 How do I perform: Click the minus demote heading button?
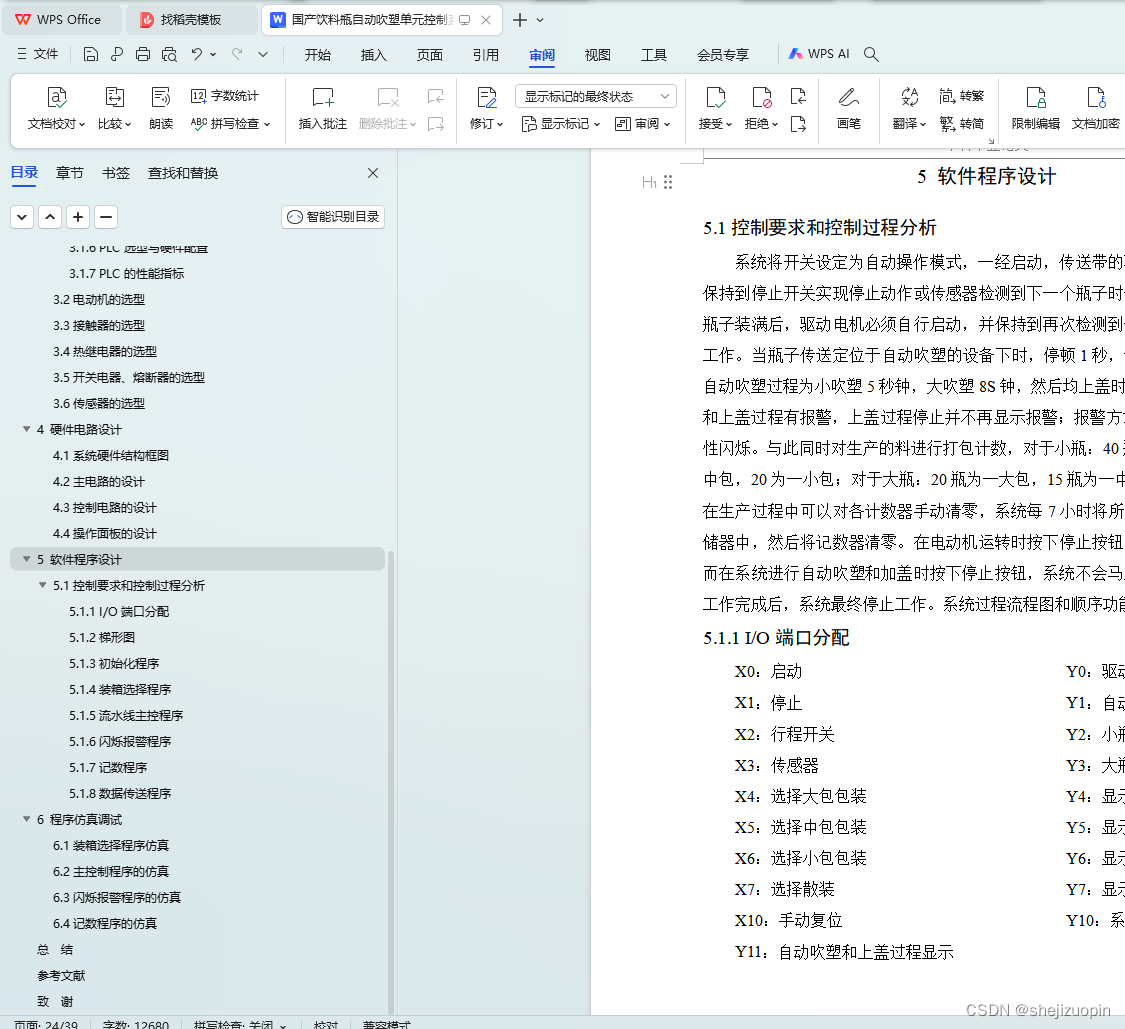pyautogui.click(x=105, y=217)
